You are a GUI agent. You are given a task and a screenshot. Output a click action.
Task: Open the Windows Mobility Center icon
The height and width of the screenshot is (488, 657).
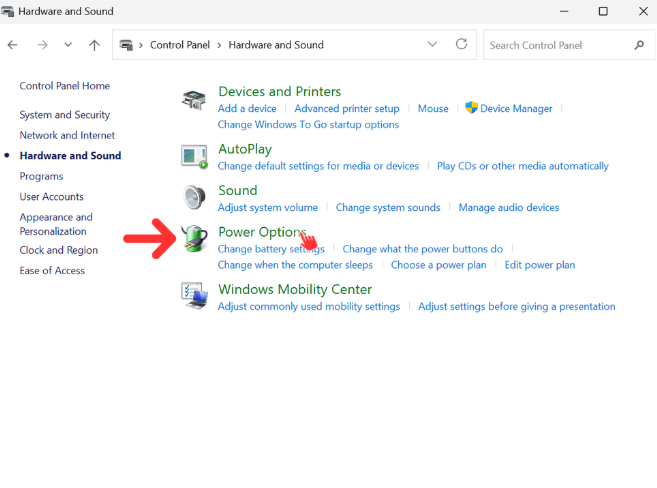point(194,296)
